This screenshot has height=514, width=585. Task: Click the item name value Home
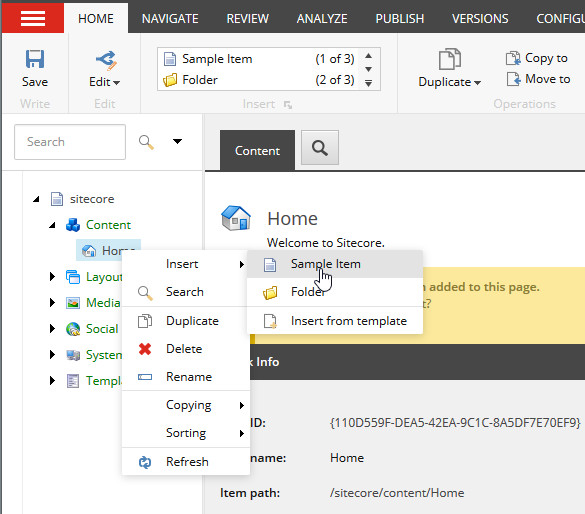pyautogui.click(x=347, y=458)
